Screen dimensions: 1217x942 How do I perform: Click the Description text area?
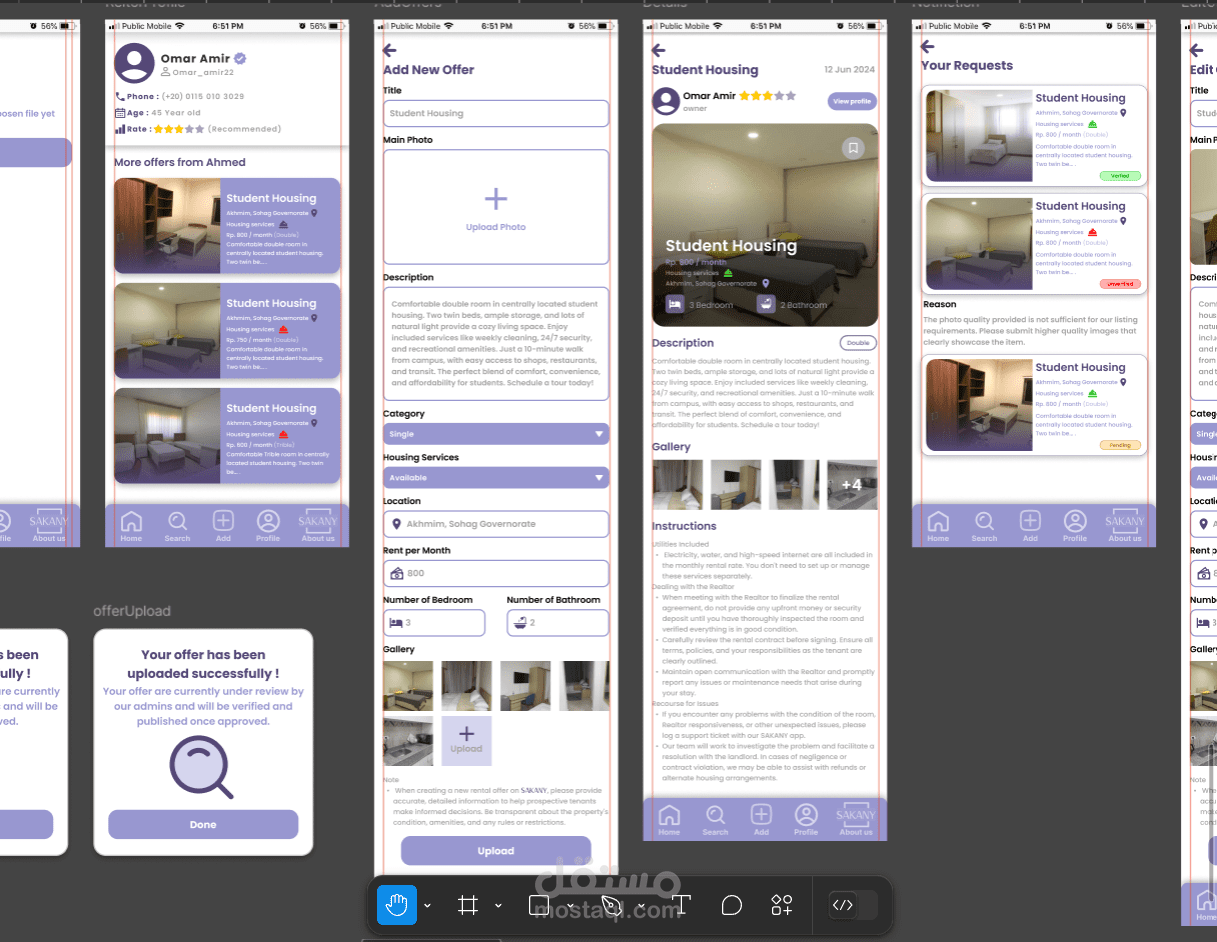click(496, 343)
